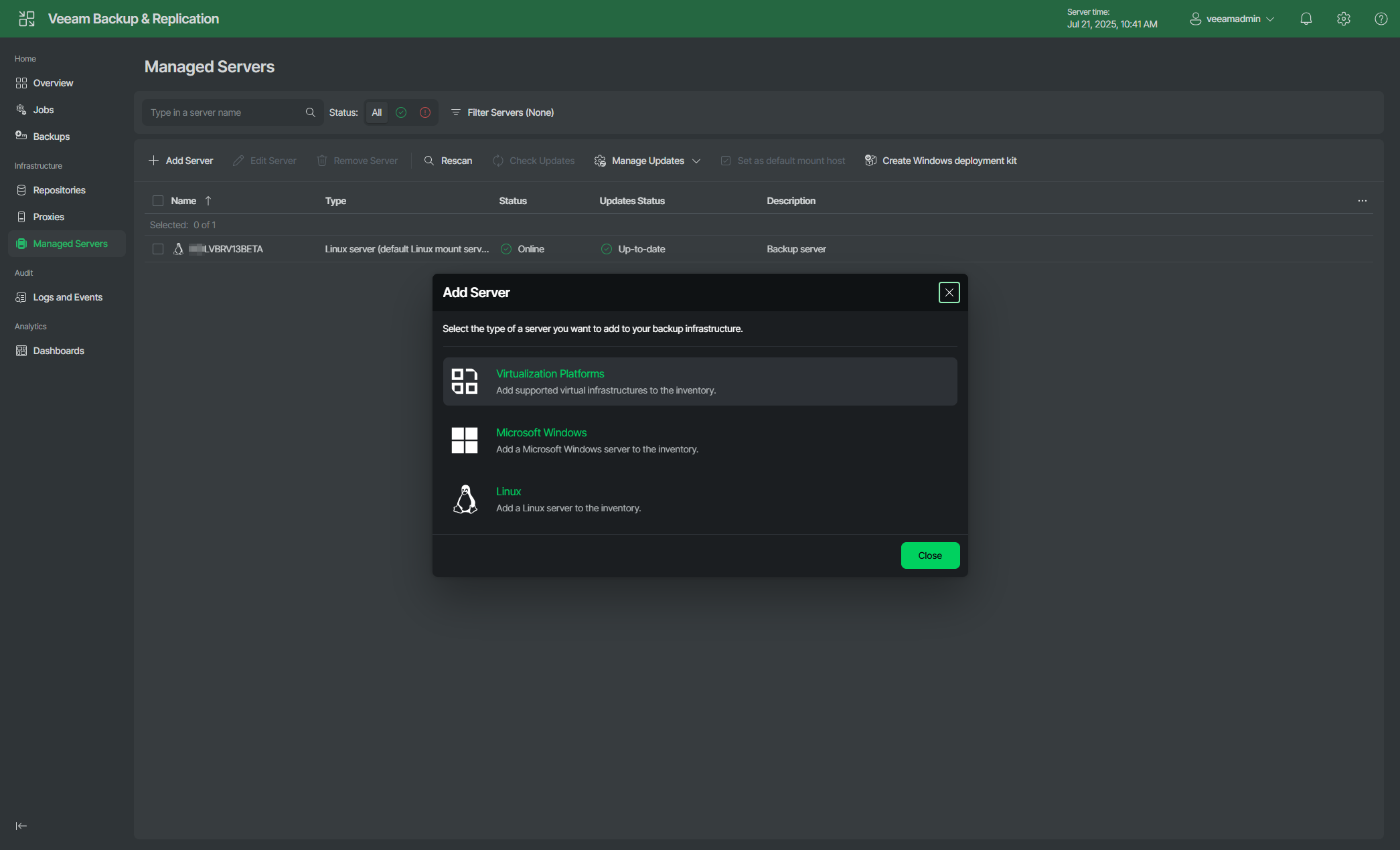Screen dimensions: 1400x850
Task: Click the sidebar collapse arrow icon
Action: pos(21,826)
